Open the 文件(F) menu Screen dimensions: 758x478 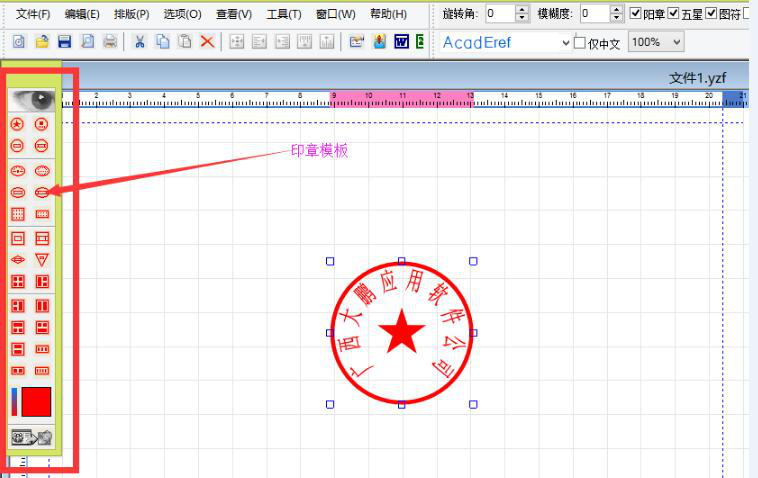(x=33, y=14)
